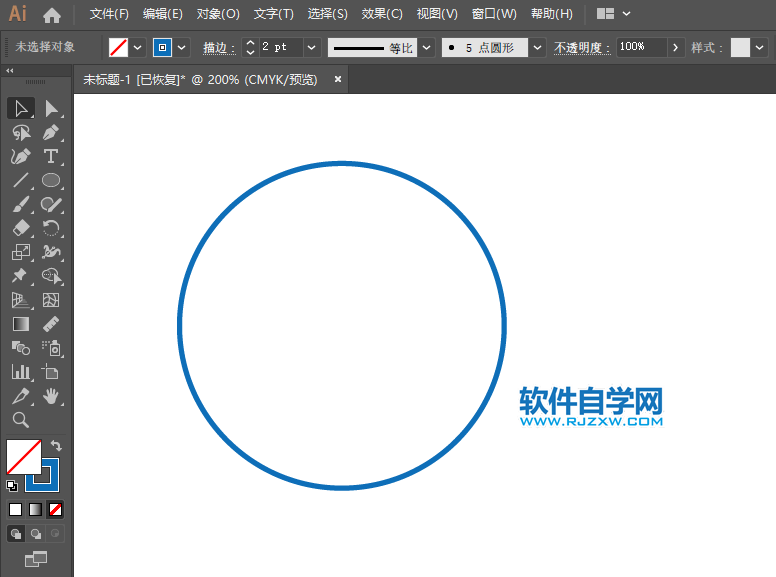Expand the stroke weight dropdown
The width and height of the screenshot is (776, 577).
[312, 47]
